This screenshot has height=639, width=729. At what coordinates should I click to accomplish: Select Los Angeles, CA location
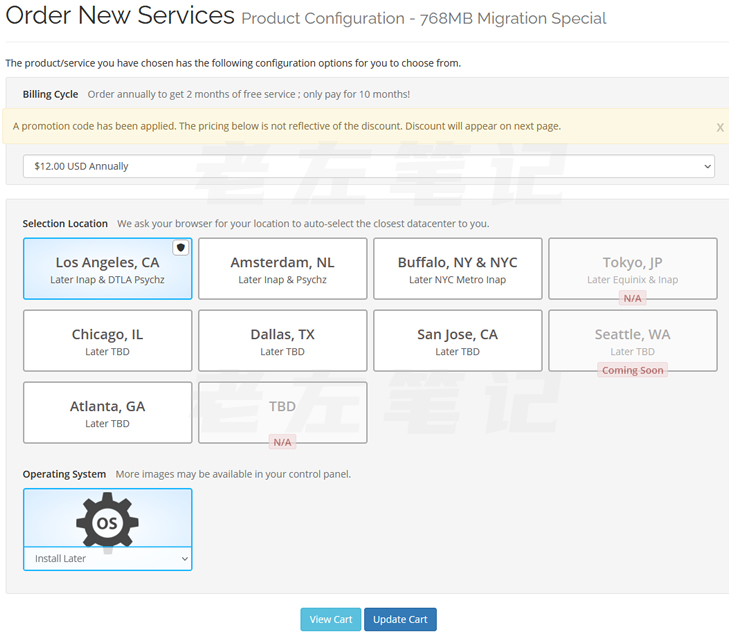click(107, 269)
